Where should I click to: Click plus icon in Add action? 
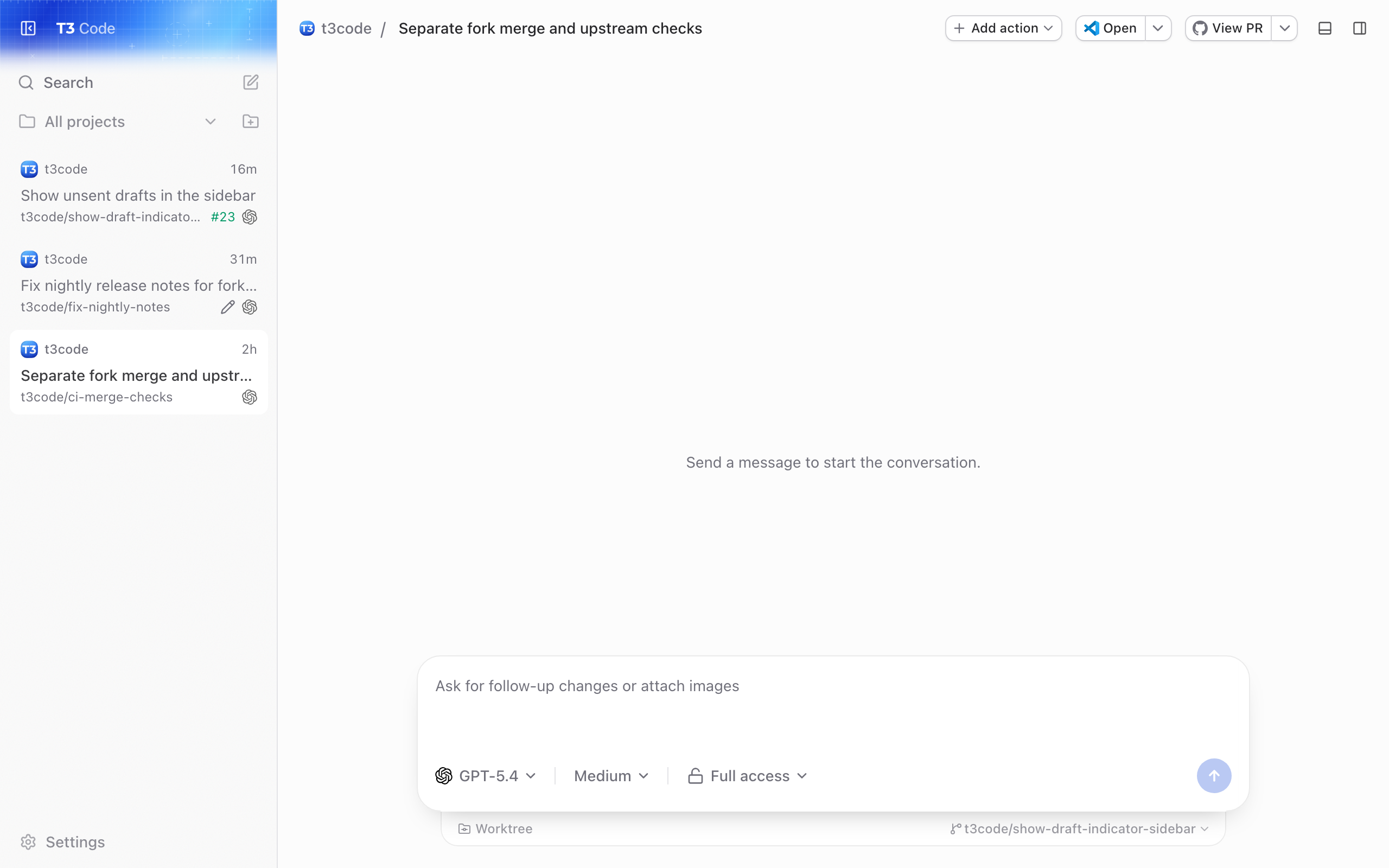coord(959,28)
